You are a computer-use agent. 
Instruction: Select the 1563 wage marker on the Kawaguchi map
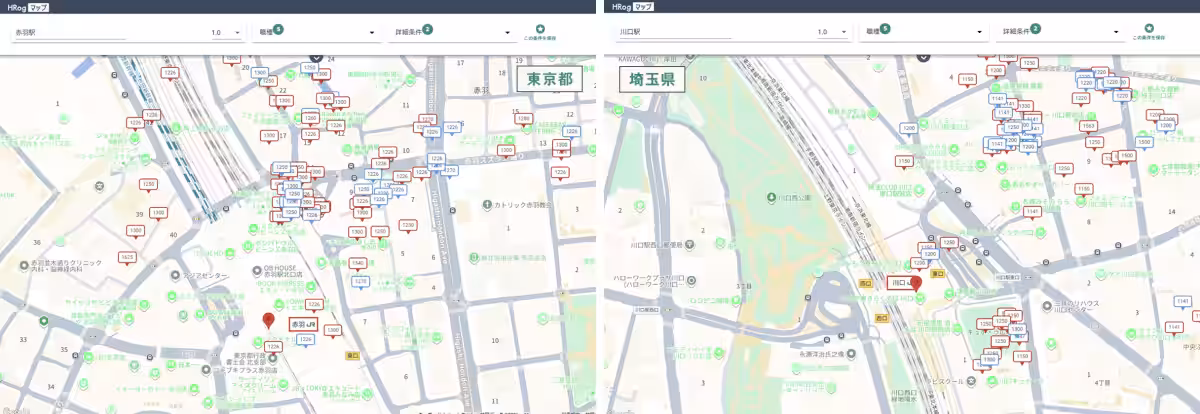coord(1088,126)
